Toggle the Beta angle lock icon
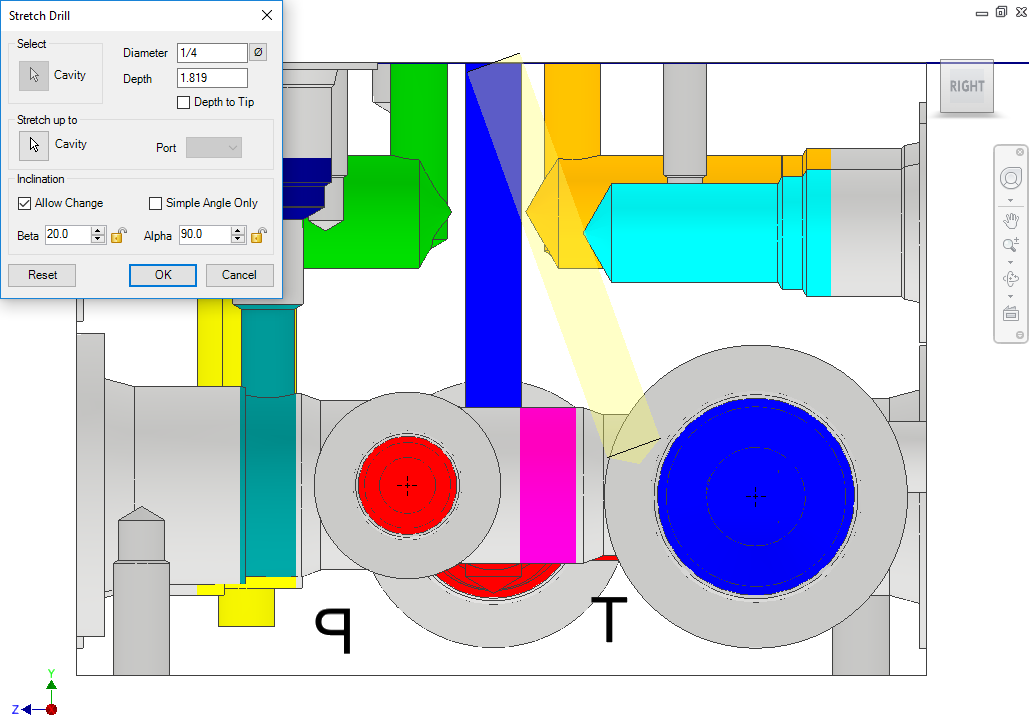1029x721 pixels. (x=119, y=235)
